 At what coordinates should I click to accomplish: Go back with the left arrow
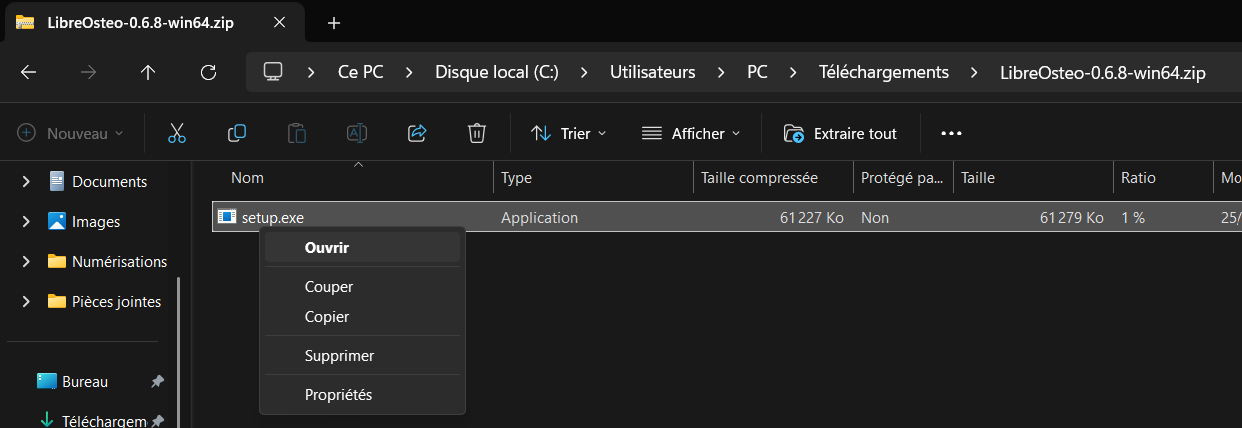29,72
